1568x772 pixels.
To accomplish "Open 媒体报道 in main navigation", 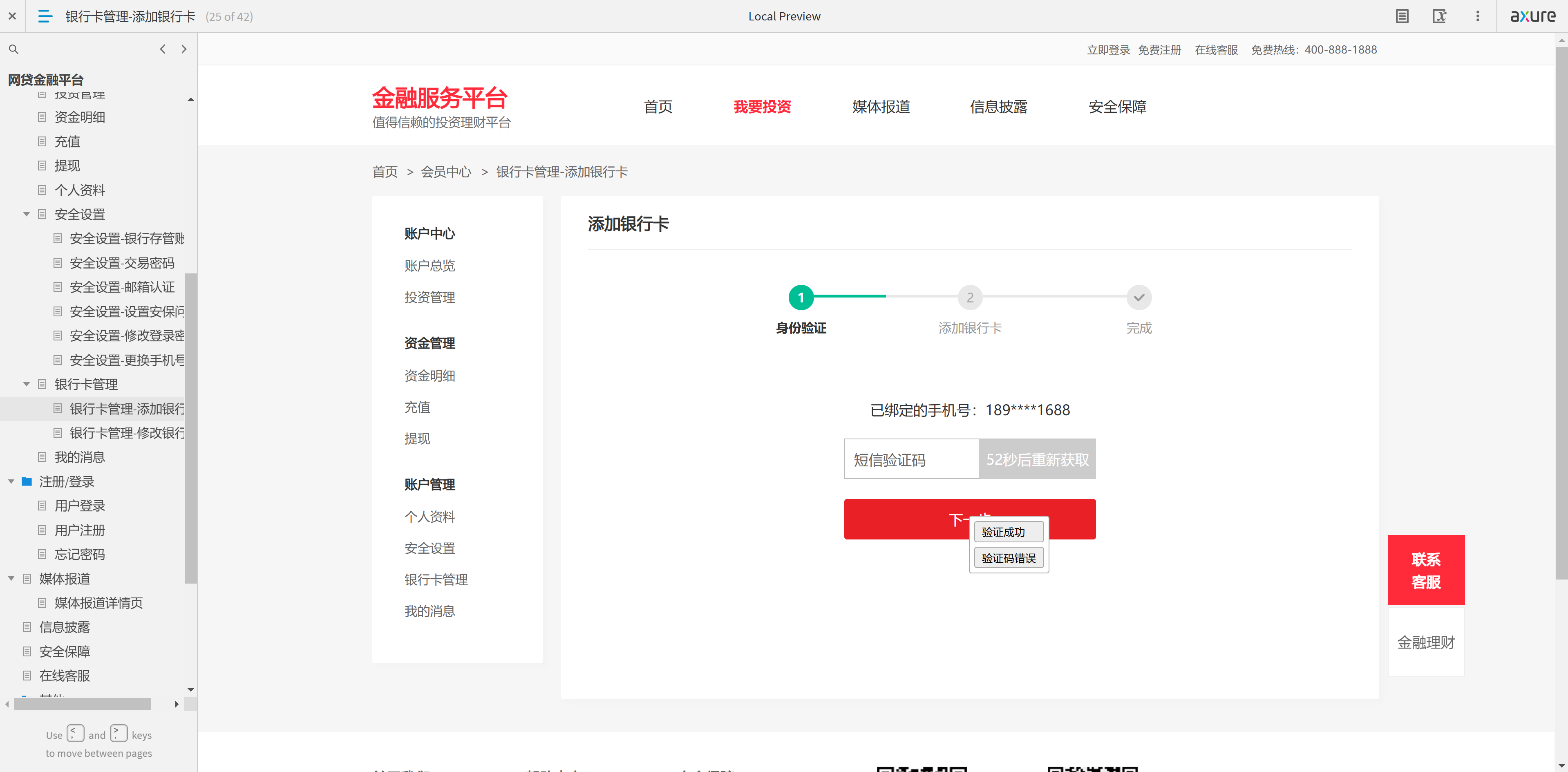I will pos(881,107).
